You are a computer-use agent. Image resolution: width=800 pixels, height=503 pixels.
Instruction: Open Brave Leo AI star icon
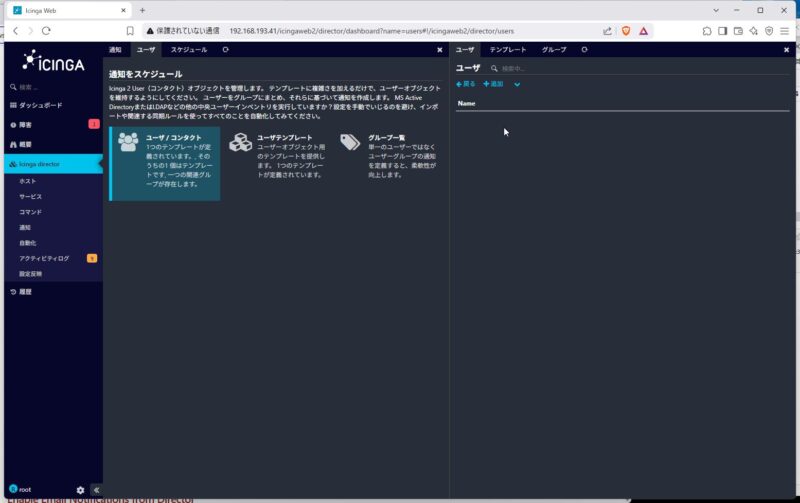pos(754,31)
